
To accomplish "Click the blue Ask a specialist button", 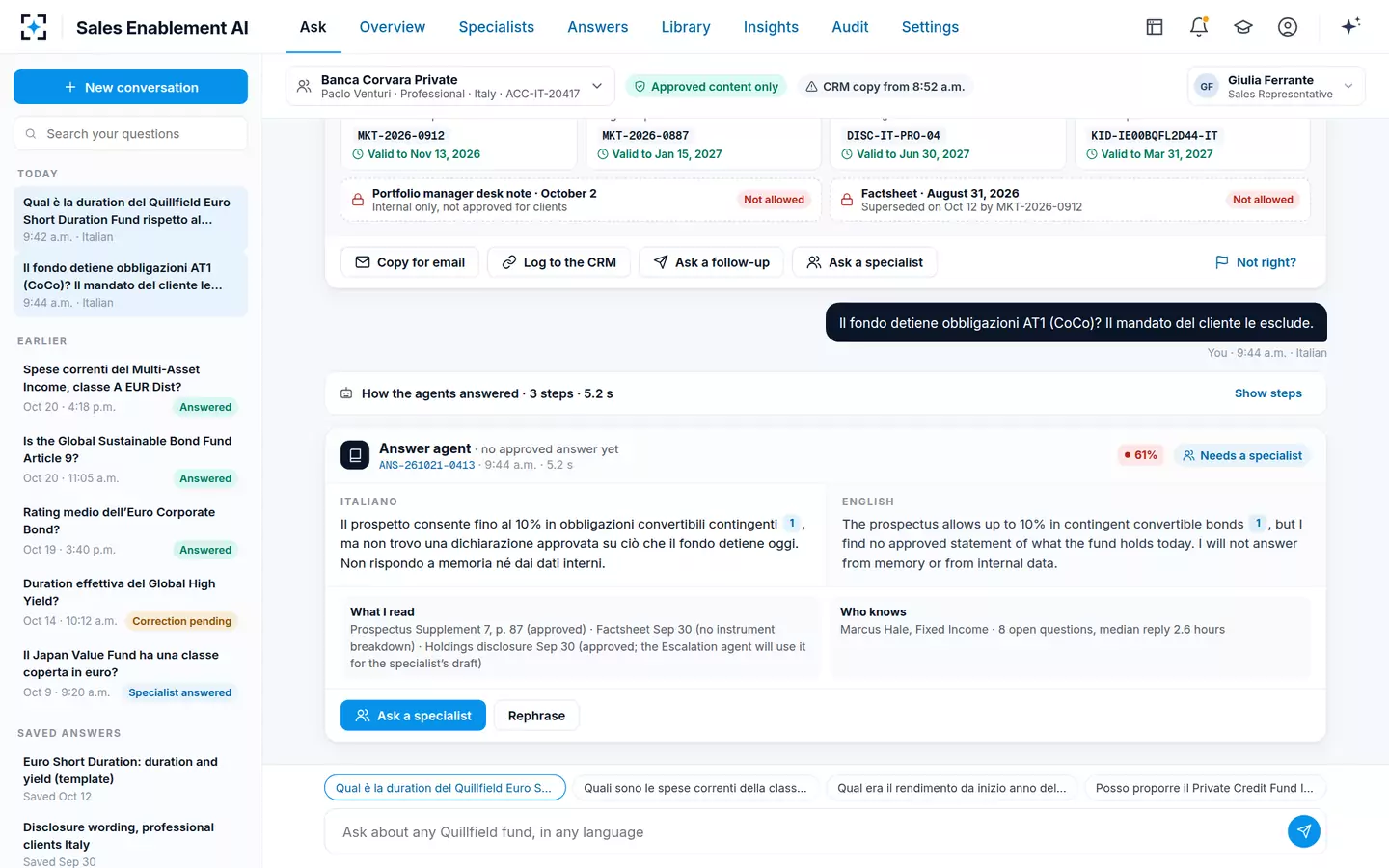I will [413, 716].
